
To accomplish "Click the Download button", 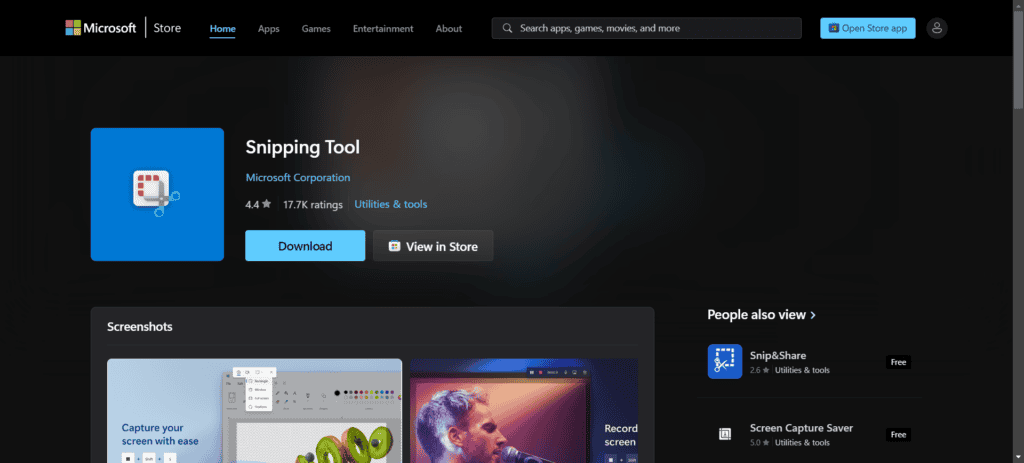I will pos(305,246).
